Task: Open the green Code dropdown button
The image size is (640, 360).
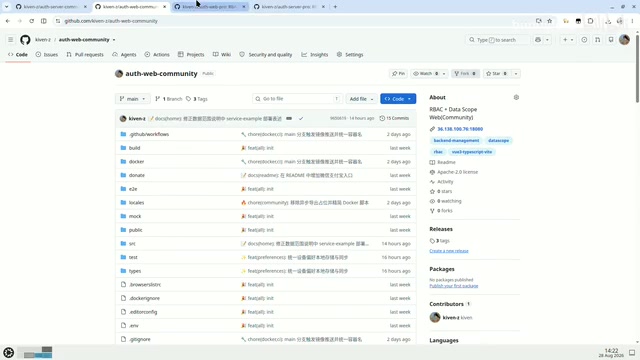Action: 398,99
